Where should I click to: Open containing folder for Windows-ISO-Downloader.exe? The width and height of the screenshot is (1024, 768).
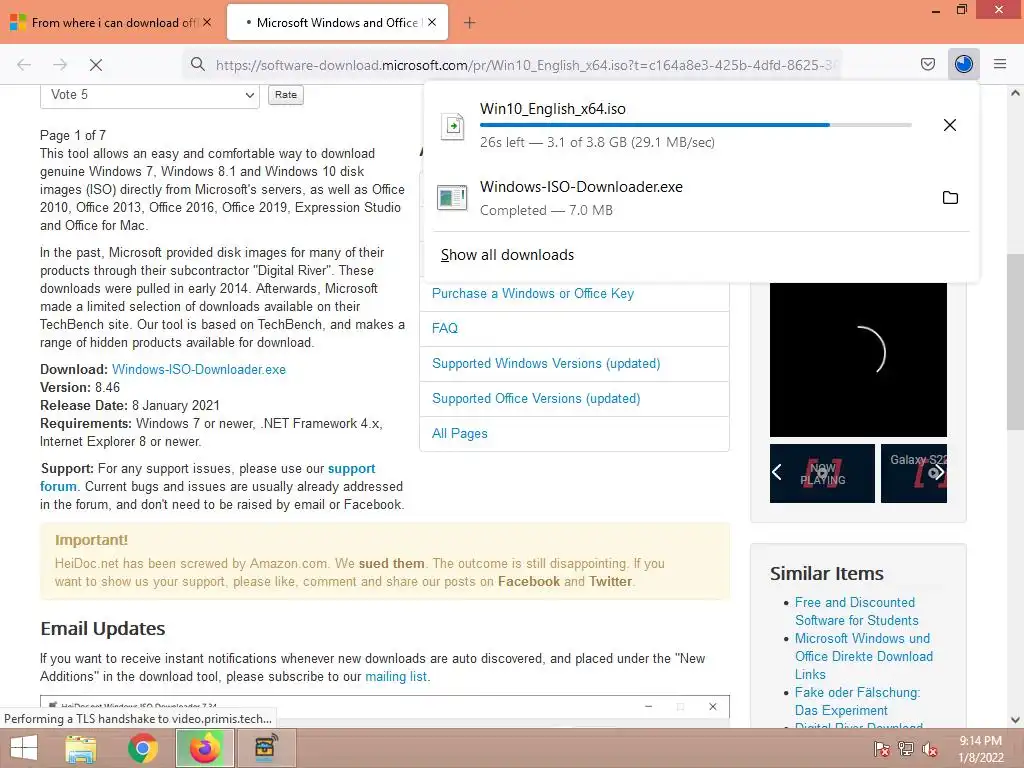click(x=950, y=197)
